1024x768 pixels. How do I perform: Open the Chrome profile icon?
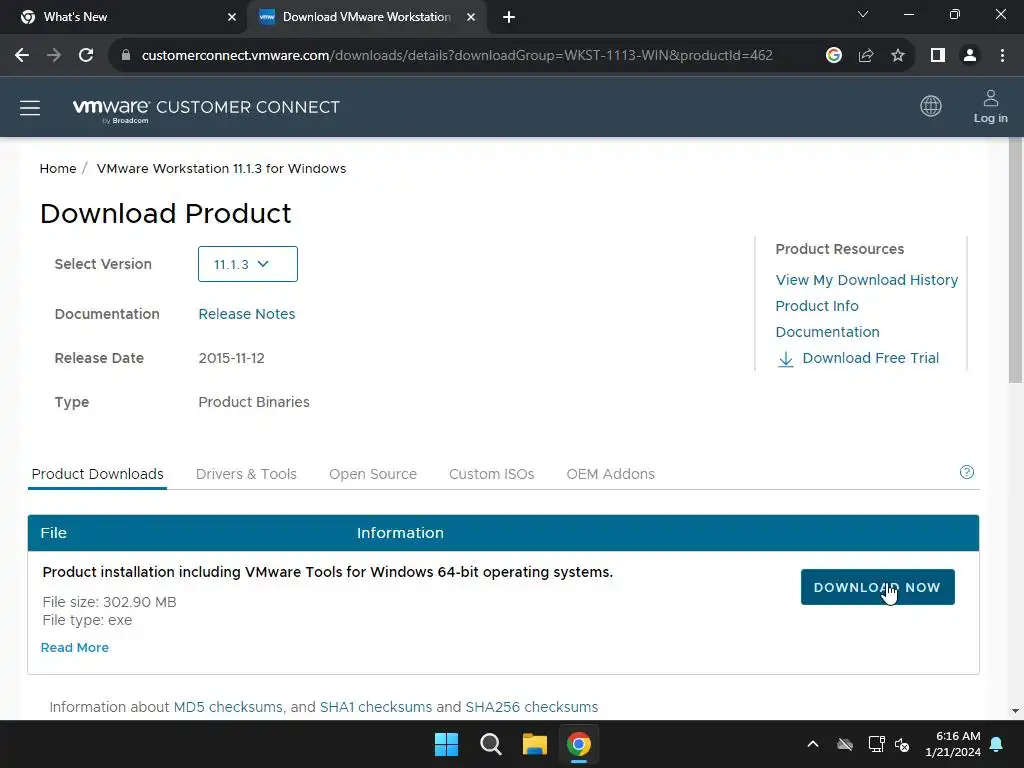coord(970,56)
